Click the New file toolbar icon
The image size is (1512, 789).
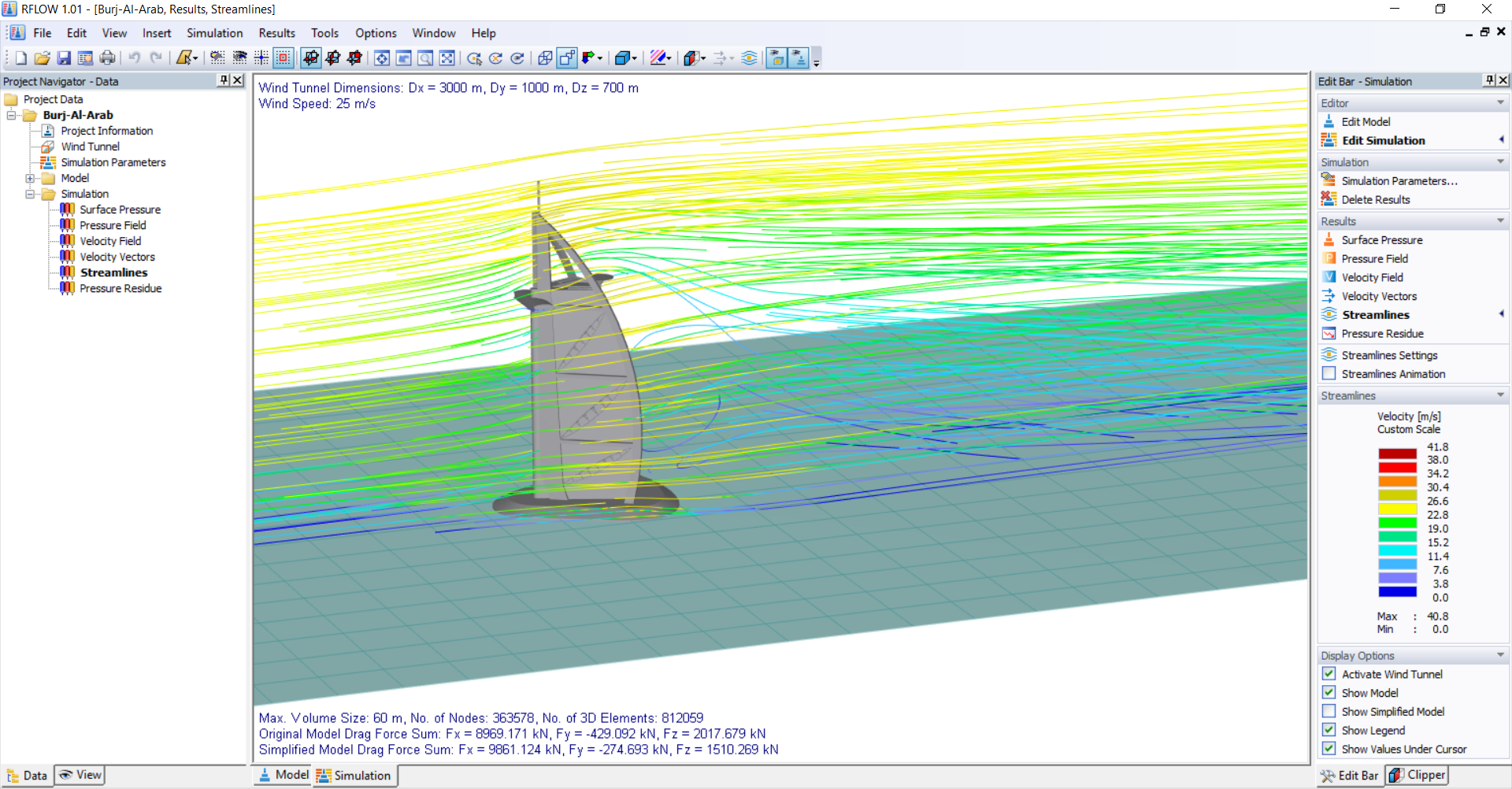pos(21,58)
